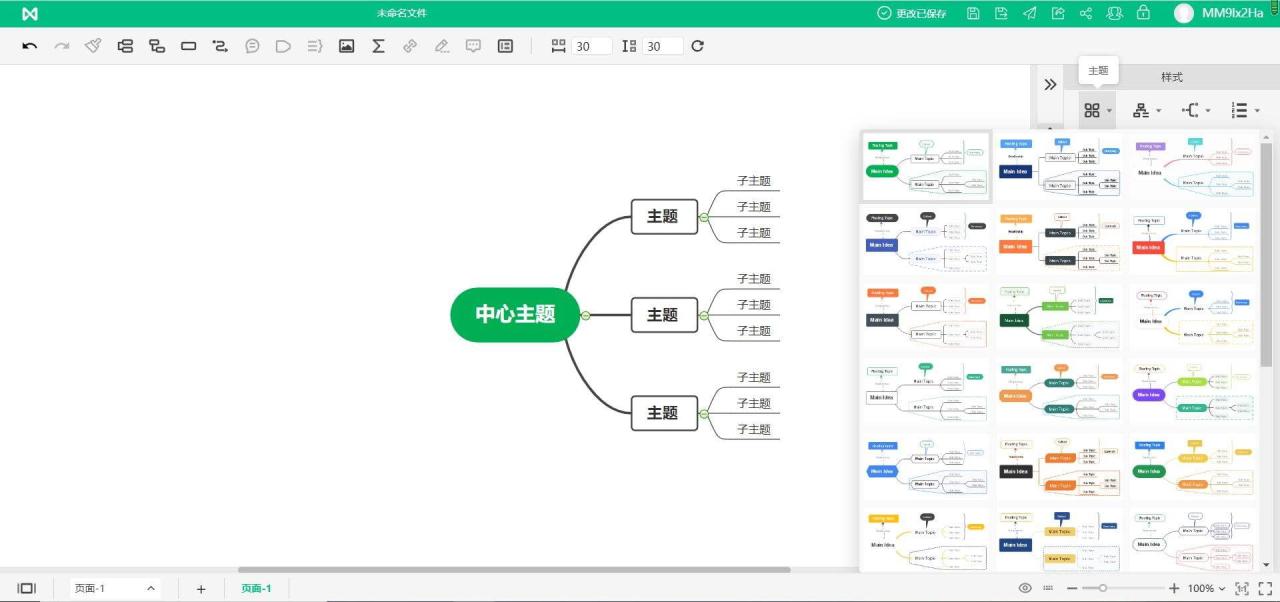1280x602 pixels.
Task: Open the connector style dropdown
Action: pyautogui.click(x=1196, y=111)
